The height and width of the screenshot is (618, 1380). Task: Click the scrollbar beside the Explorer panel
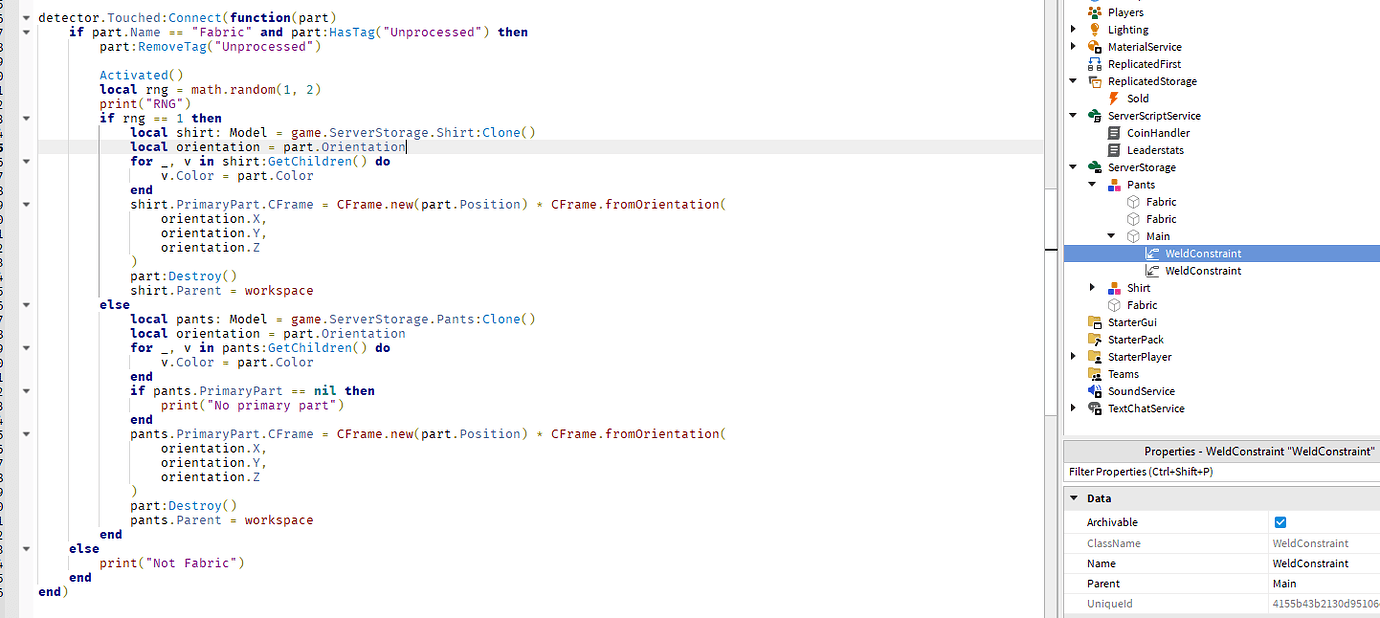click(x=1053, y=300)
